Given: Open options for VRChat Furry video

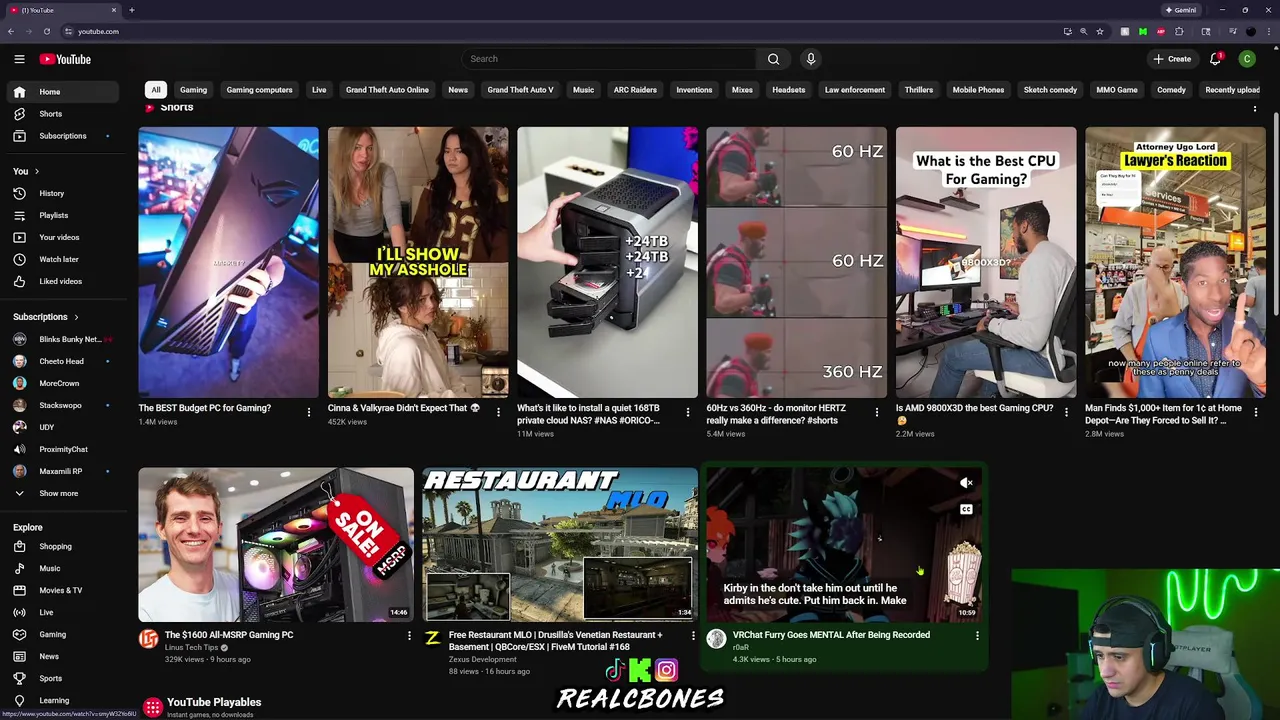Looking at the screenshot, I should (977, 635).
